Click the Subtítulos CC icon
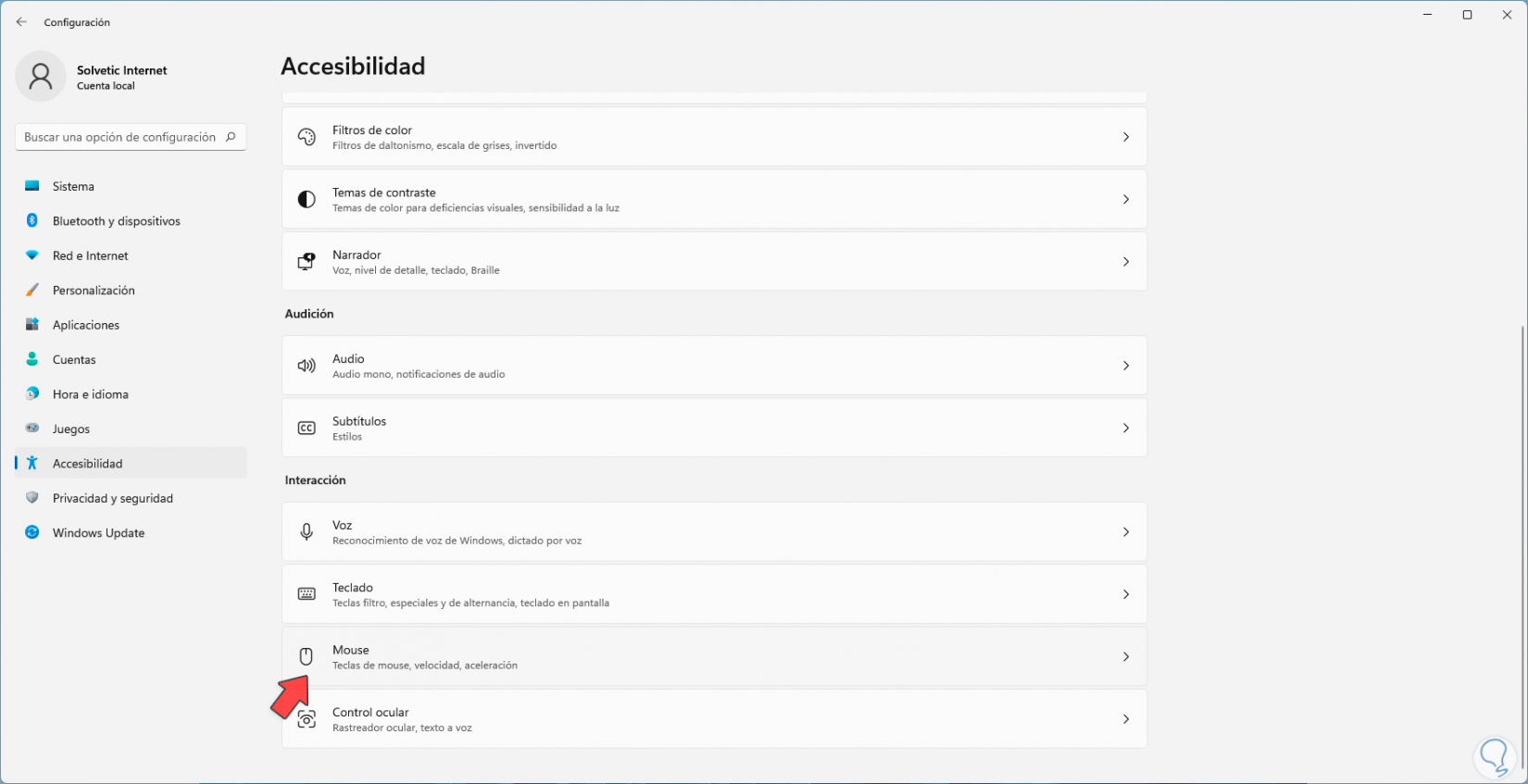Image resolution: width=1528 pixels, height=784 pixels. (307, 428)
